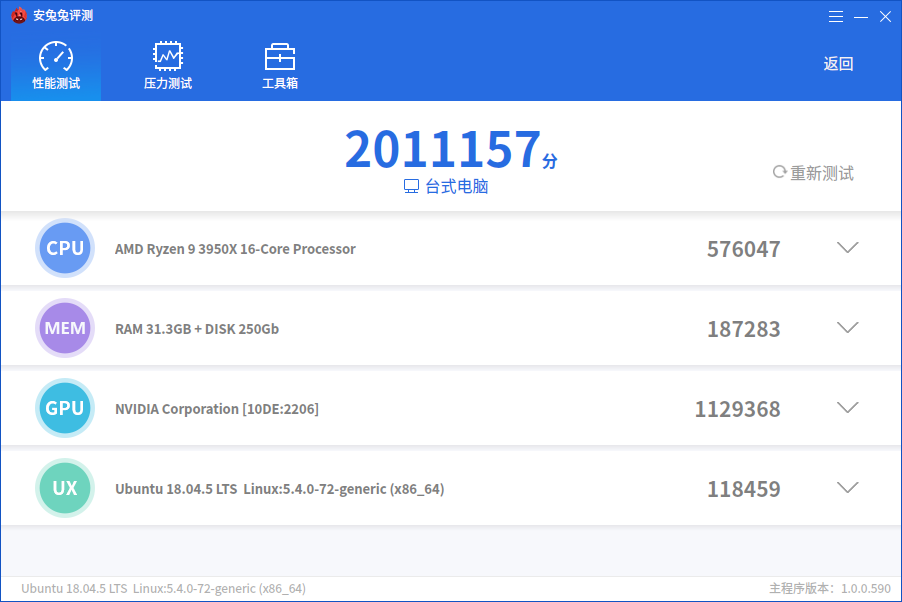
Task: Click the GPU circle badge
Action: pos(65,408)
